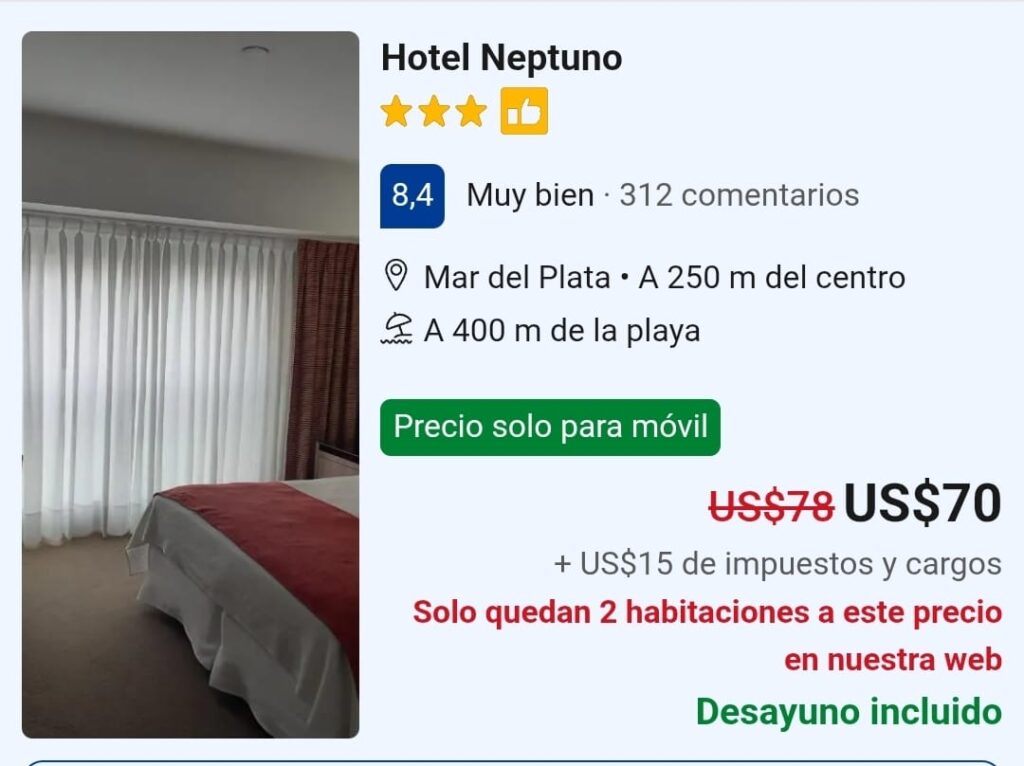Click the Hotel Neptuno title

[x=501, y=57]
